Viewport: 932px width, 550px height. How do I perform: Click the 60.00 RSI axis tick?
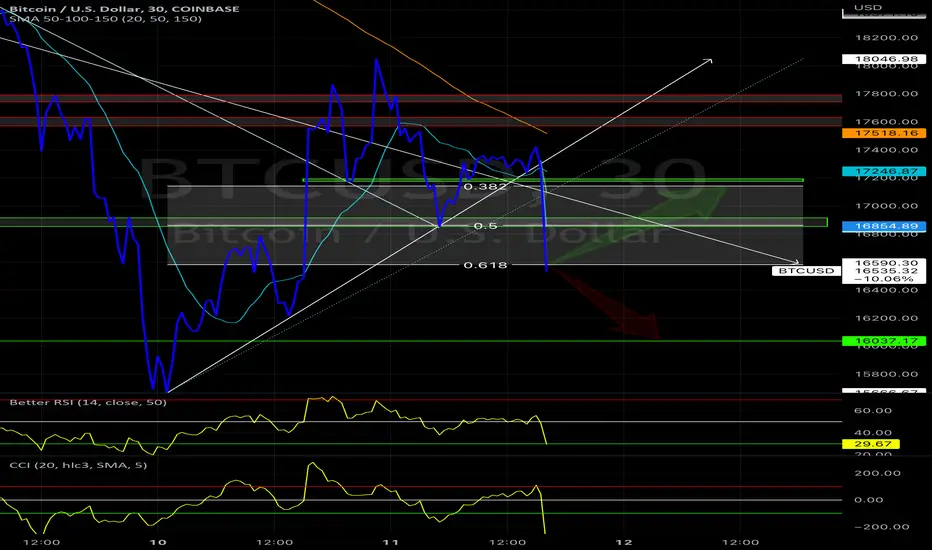coord(873,411)
